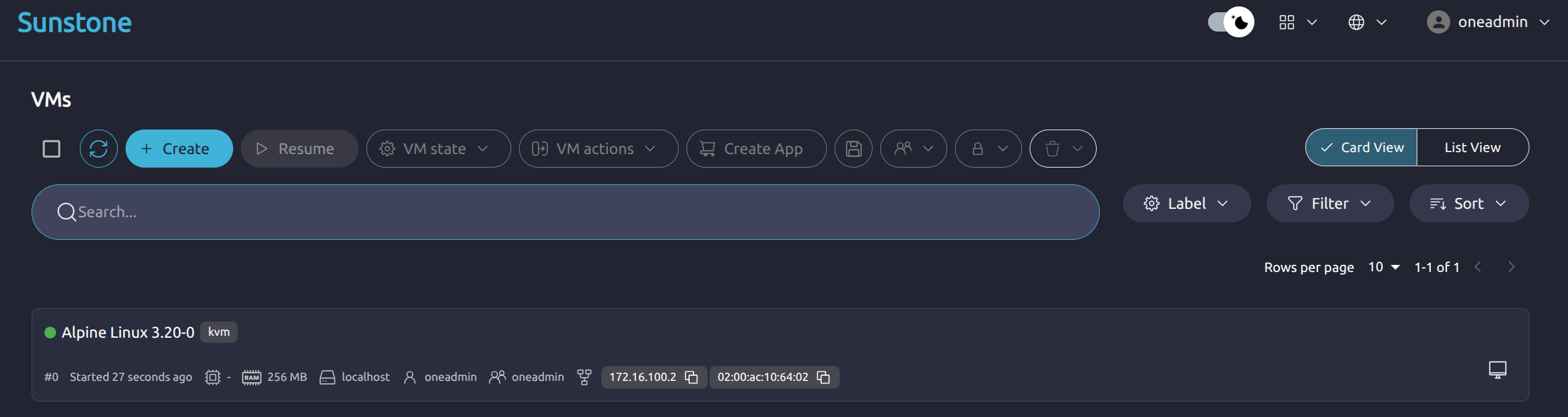Open the oneadmin user menu
This screenshot has height=417, width=1568.
pos(1488,23)
